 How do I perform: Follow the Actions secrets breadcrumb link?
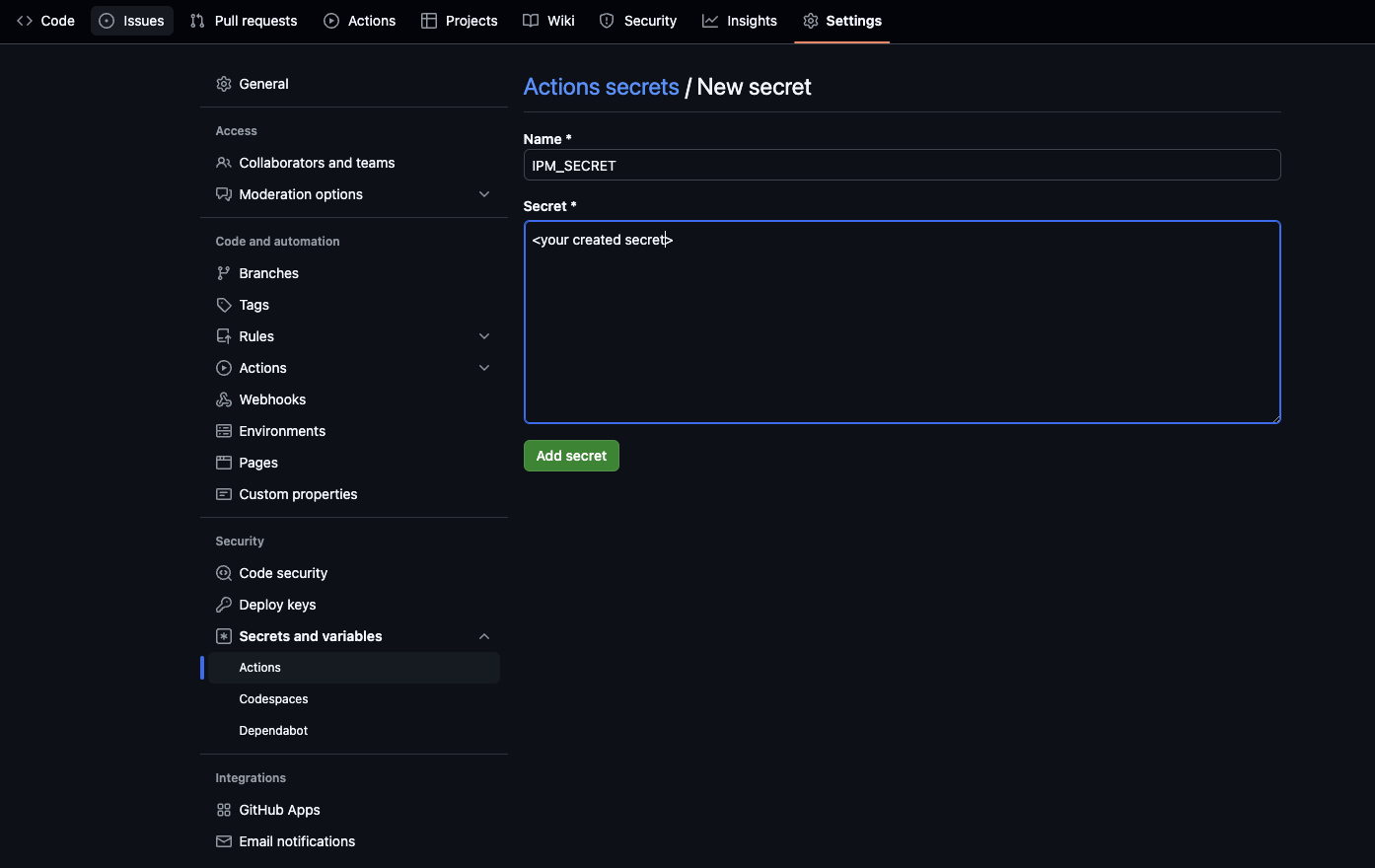pos(601,87)
